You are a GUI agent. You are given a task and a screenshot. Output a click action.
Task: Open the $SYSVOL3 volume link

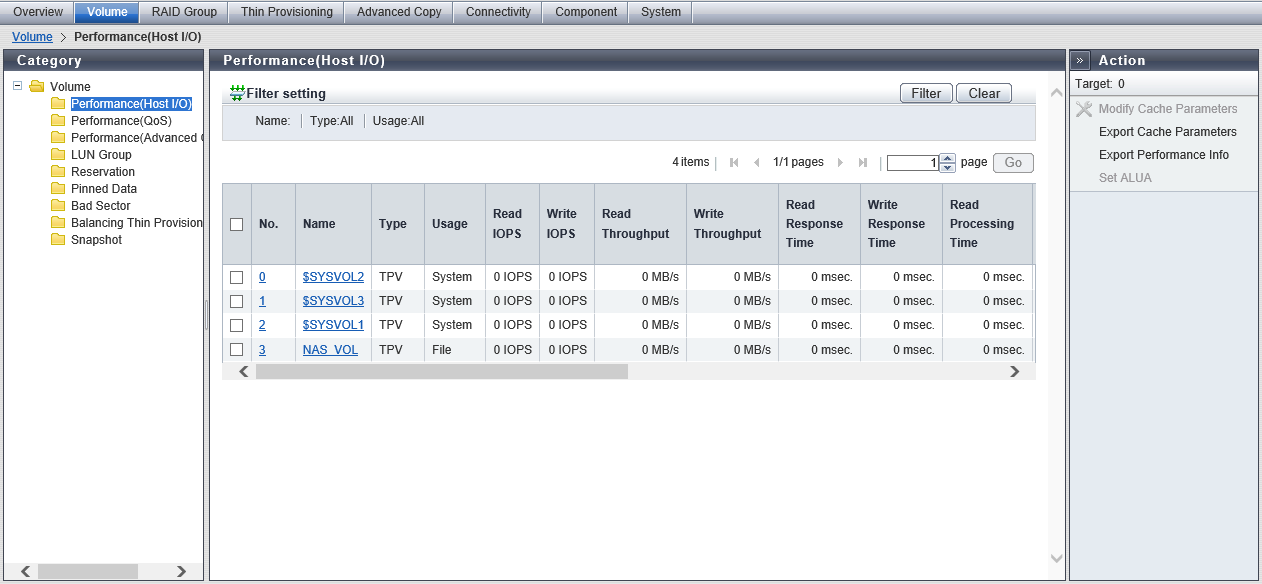tap(333, 301)
